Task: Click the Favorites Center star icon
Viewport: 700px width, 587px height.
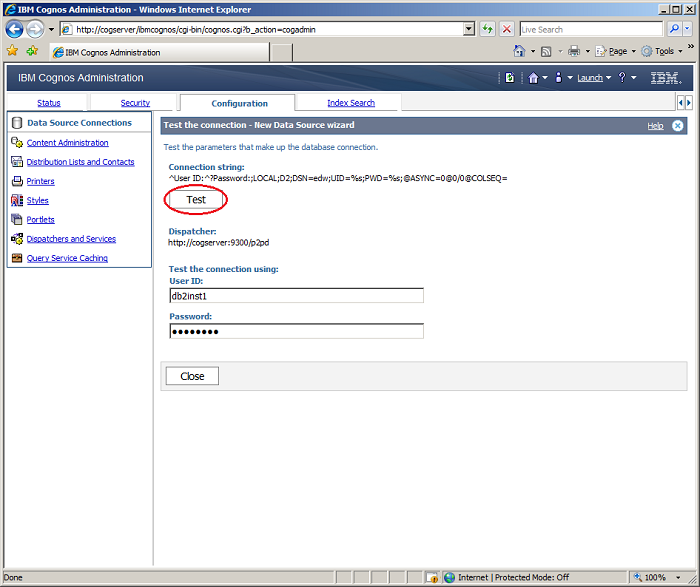Action: (x=12, y=51)
